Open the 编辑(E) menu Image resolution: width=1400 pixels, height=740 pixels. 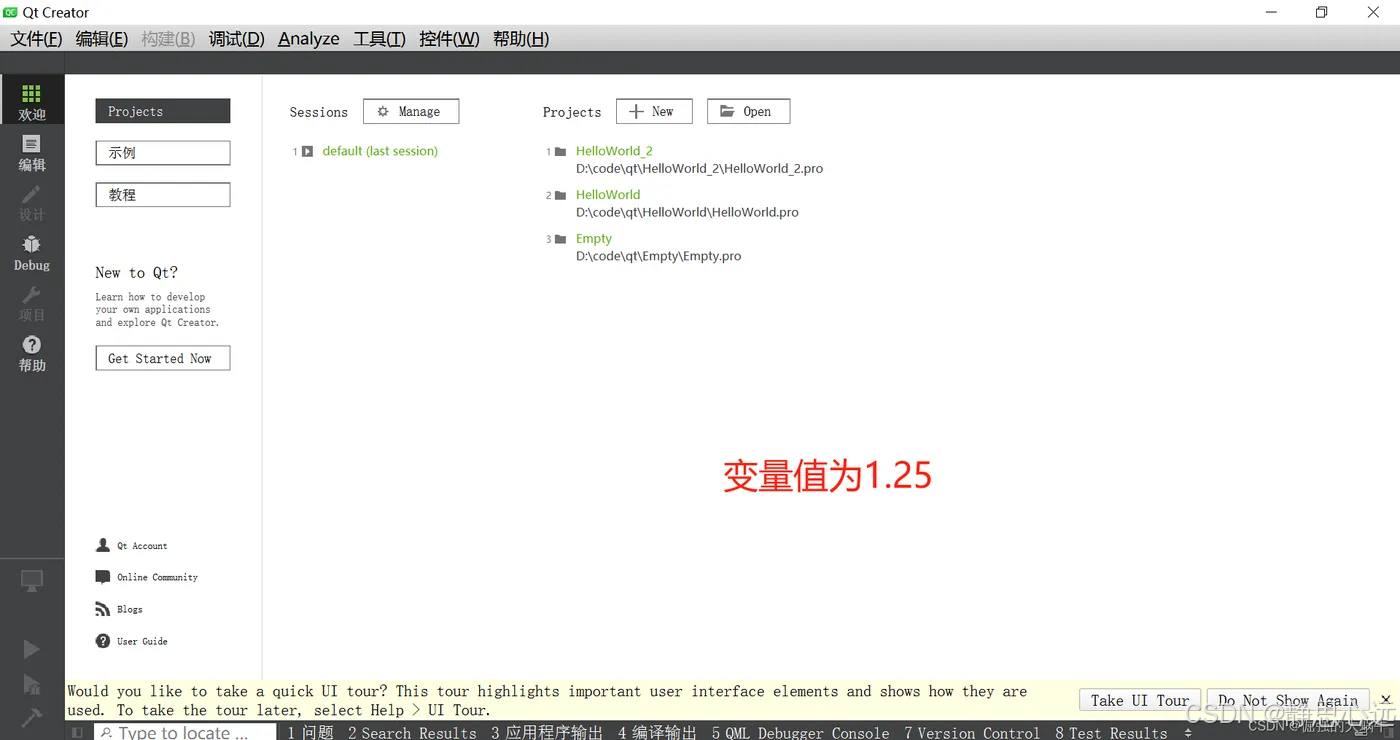click(x=102, y=39)
